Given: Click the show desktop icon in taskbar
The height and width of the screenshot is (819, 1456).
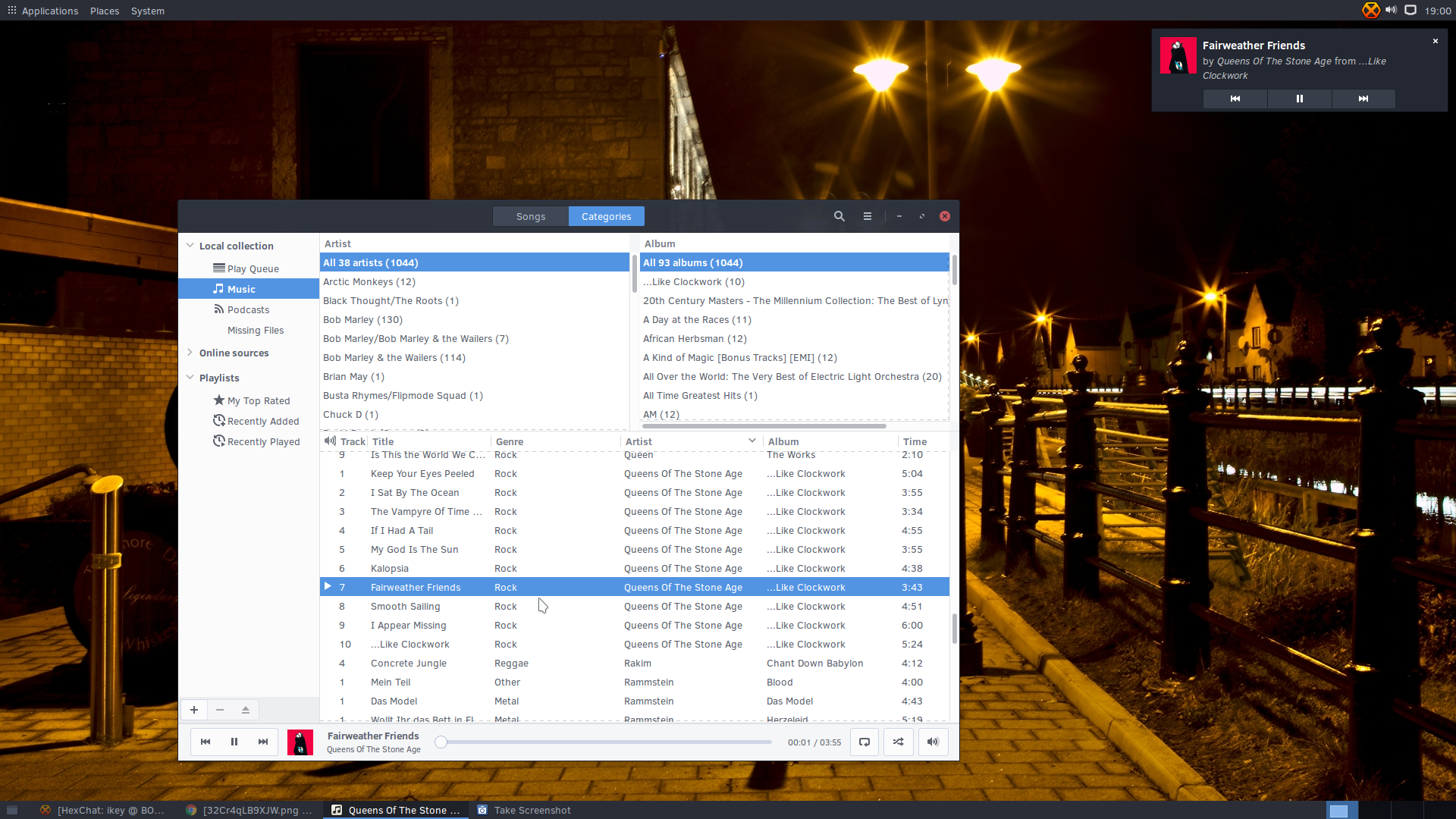Looking at the screenshot, I should [12, 810].
